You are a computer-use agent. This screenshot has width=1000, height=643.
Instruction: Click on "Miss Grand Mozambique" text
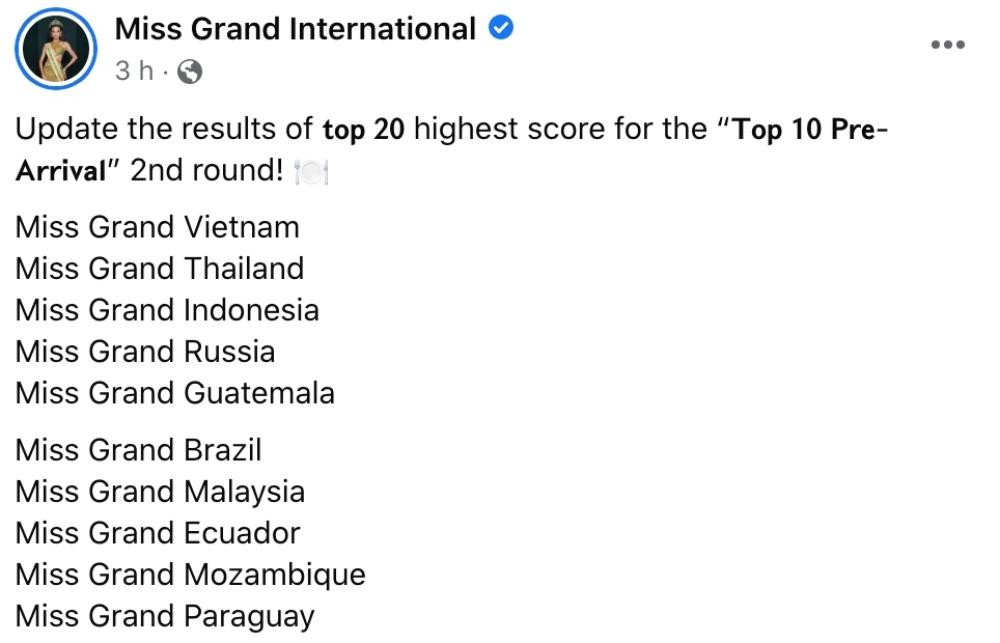pos(190,575)
